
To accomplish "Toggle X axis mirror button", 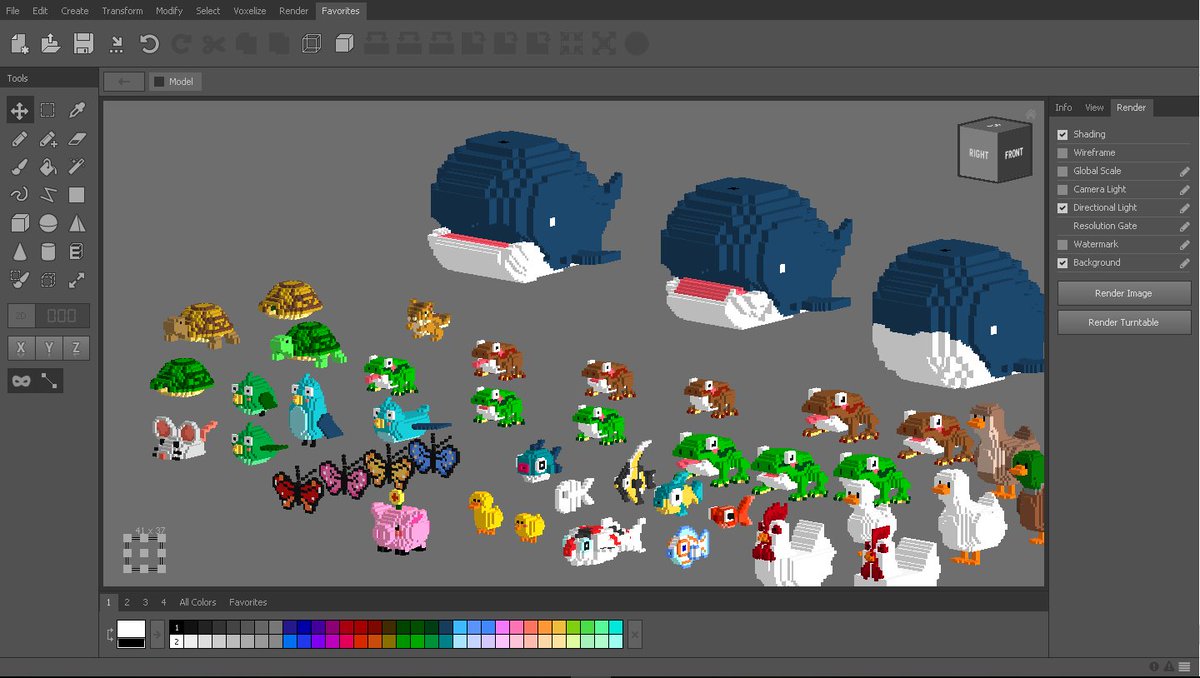I will click(x=20, y=348).
